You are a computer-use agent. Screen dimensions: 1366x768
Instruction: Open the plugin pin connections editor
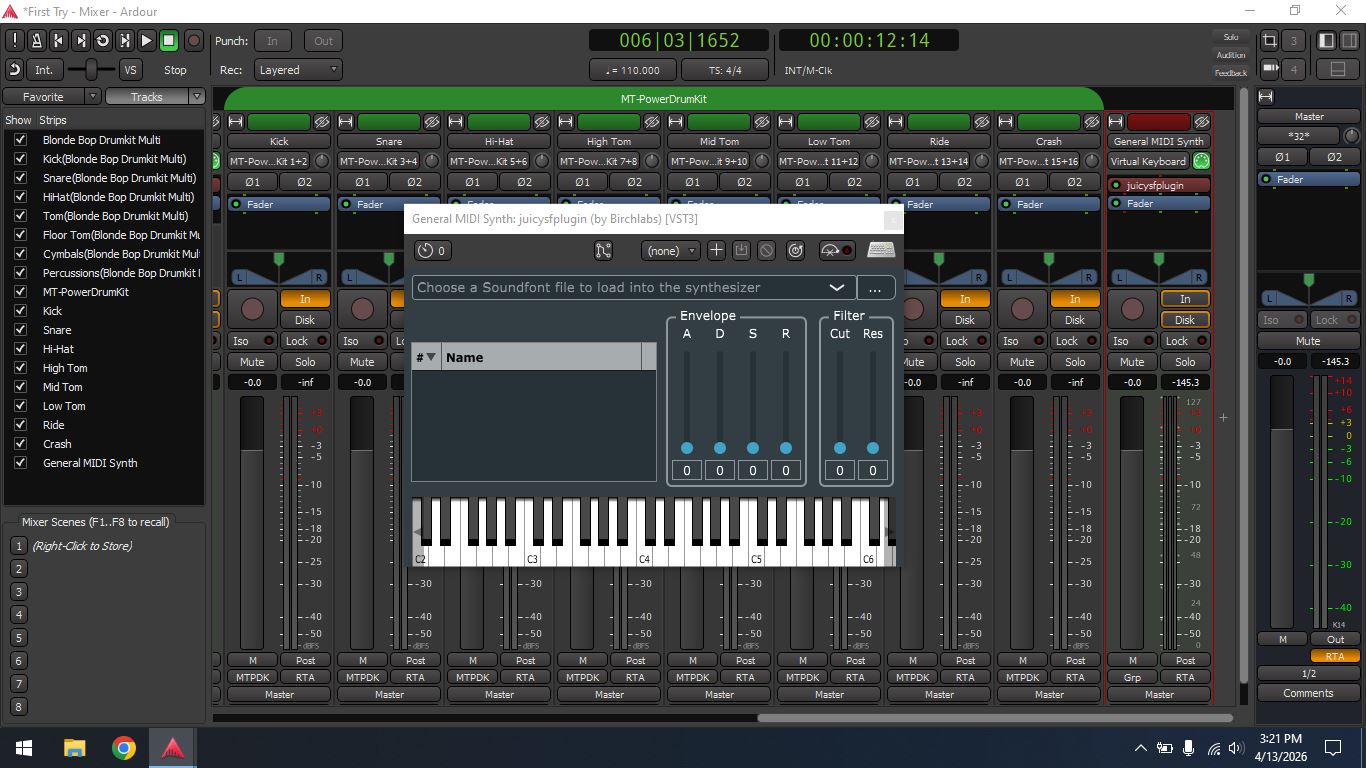pos(603,251)
